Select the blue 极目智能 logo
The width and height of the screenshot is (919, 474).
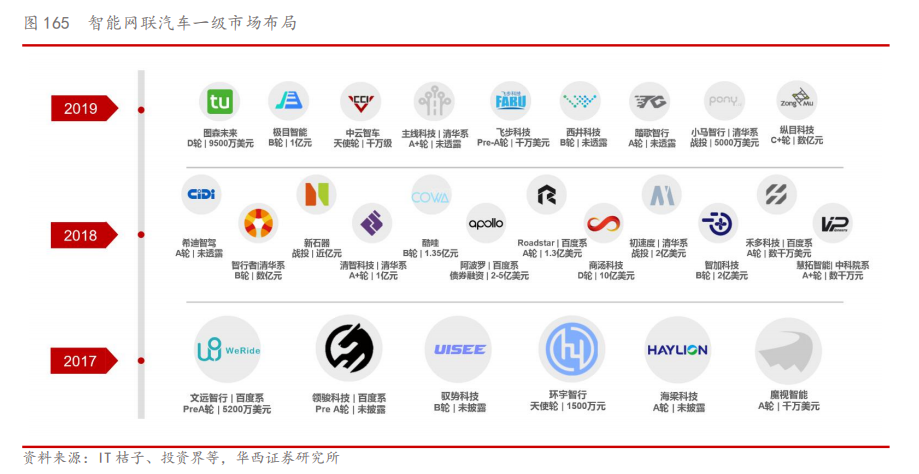[x=289, y=101]
